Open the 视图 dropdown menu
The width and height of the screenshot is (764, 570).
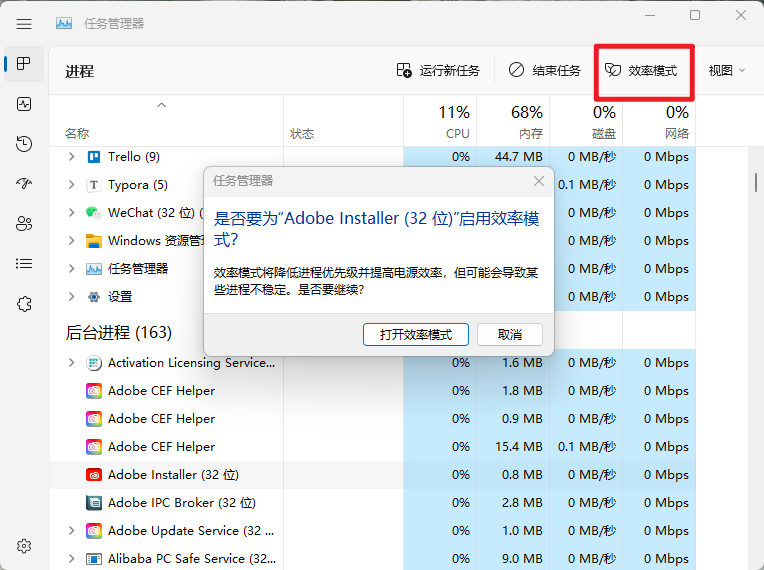[726, 71]
